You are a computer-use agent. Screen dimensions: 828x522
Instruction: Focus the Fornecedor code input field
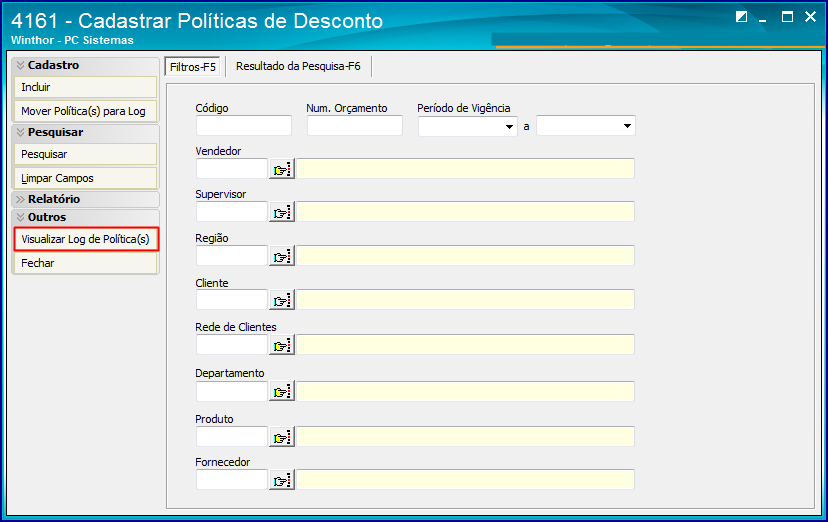pyautogui.click(x=232, y=480)
